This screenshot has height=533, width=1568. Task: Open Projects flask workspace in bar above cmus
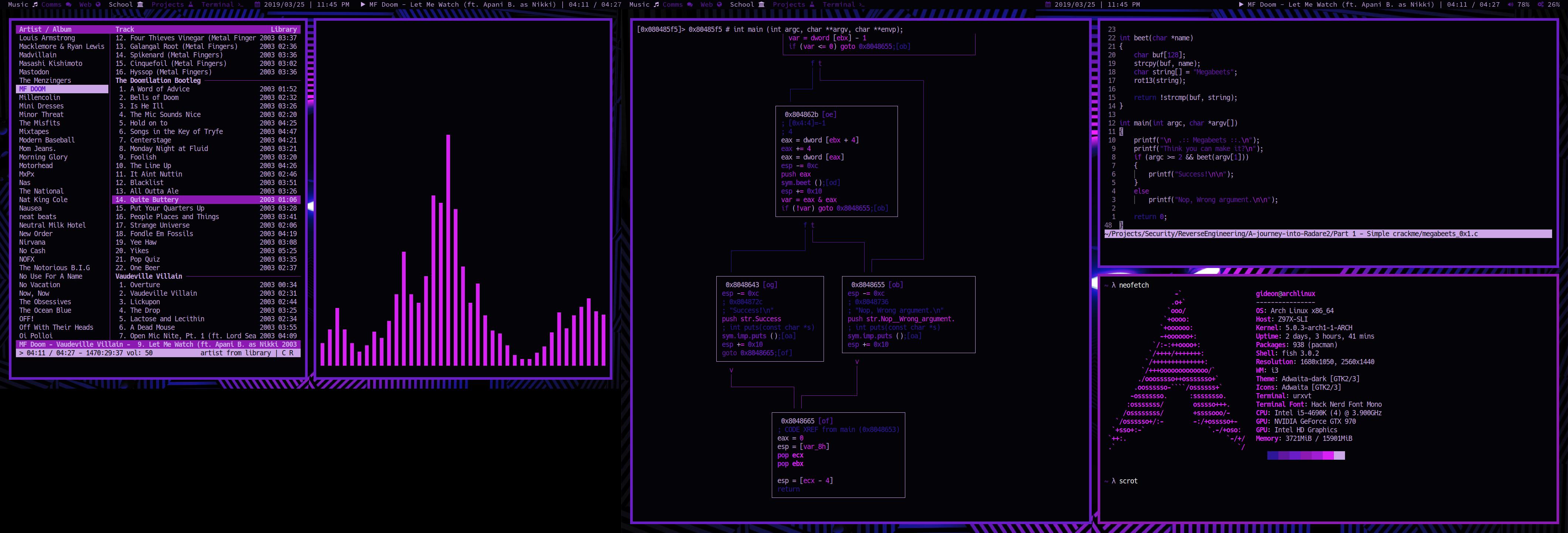pos(172,4)
